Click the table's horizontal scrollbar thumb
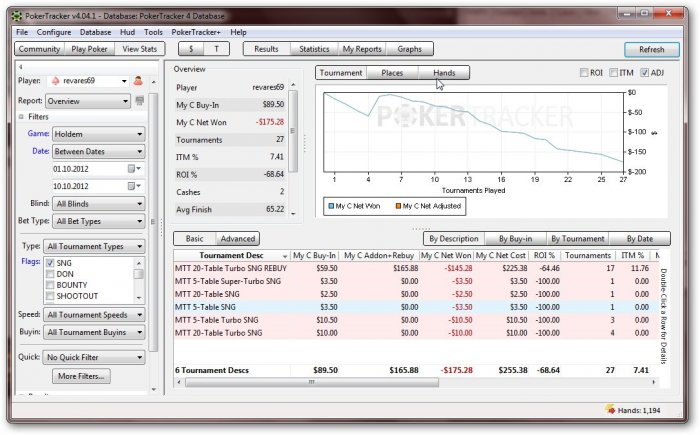 pos(312,382)
